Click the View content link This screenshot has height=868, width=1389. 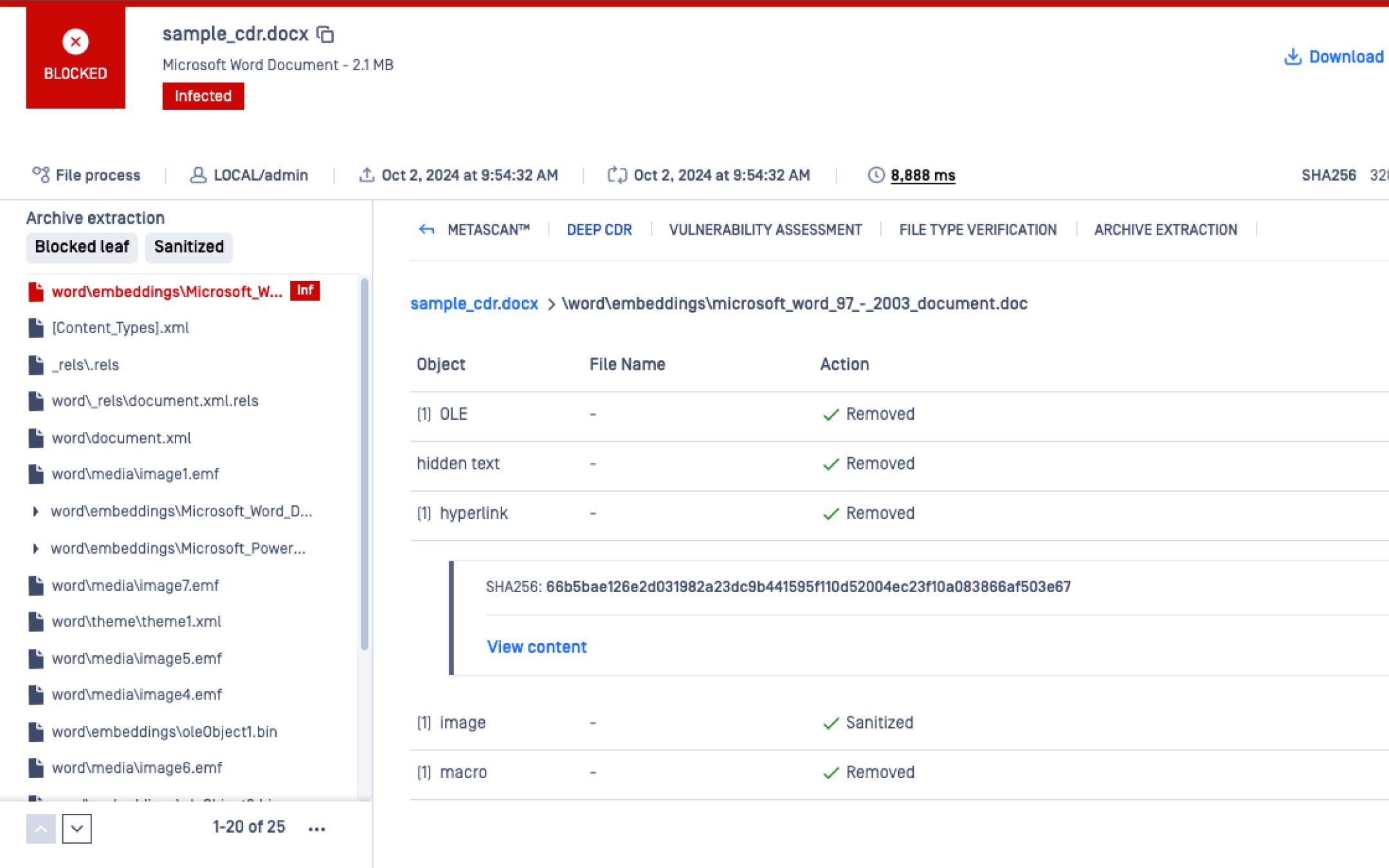click(537, 647)
